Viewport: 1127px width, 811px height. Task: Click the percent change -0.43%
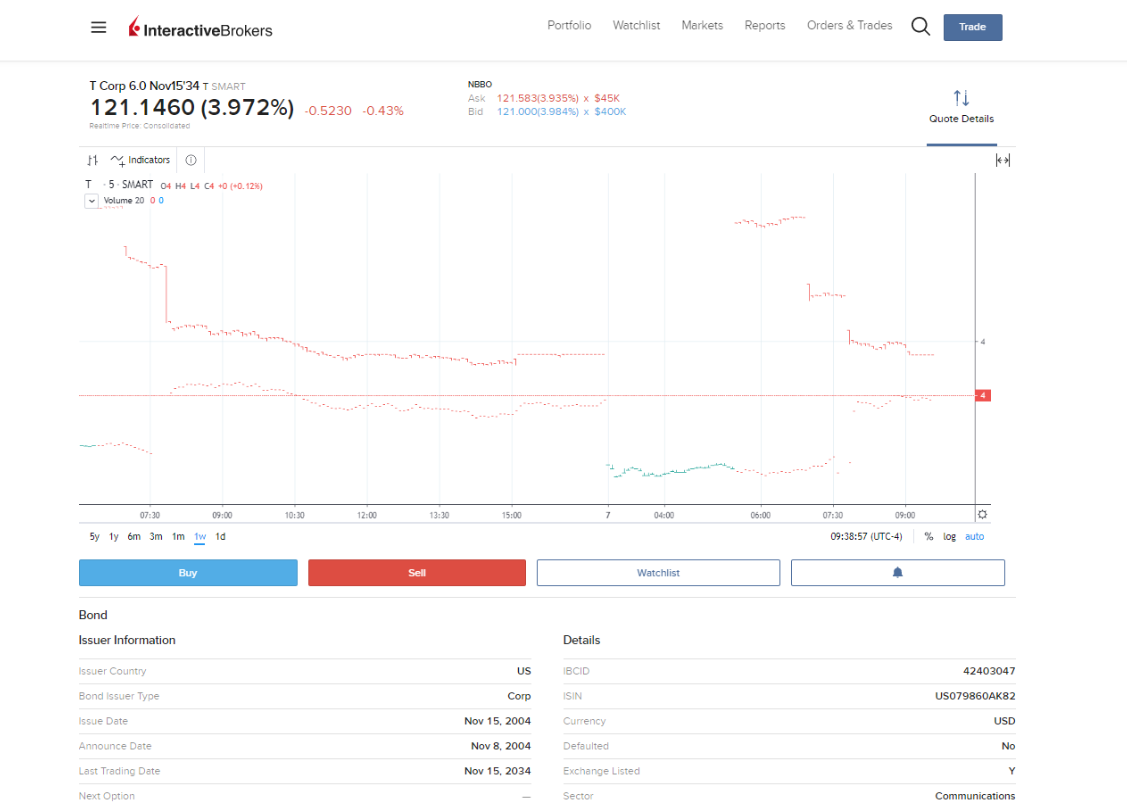383,111
